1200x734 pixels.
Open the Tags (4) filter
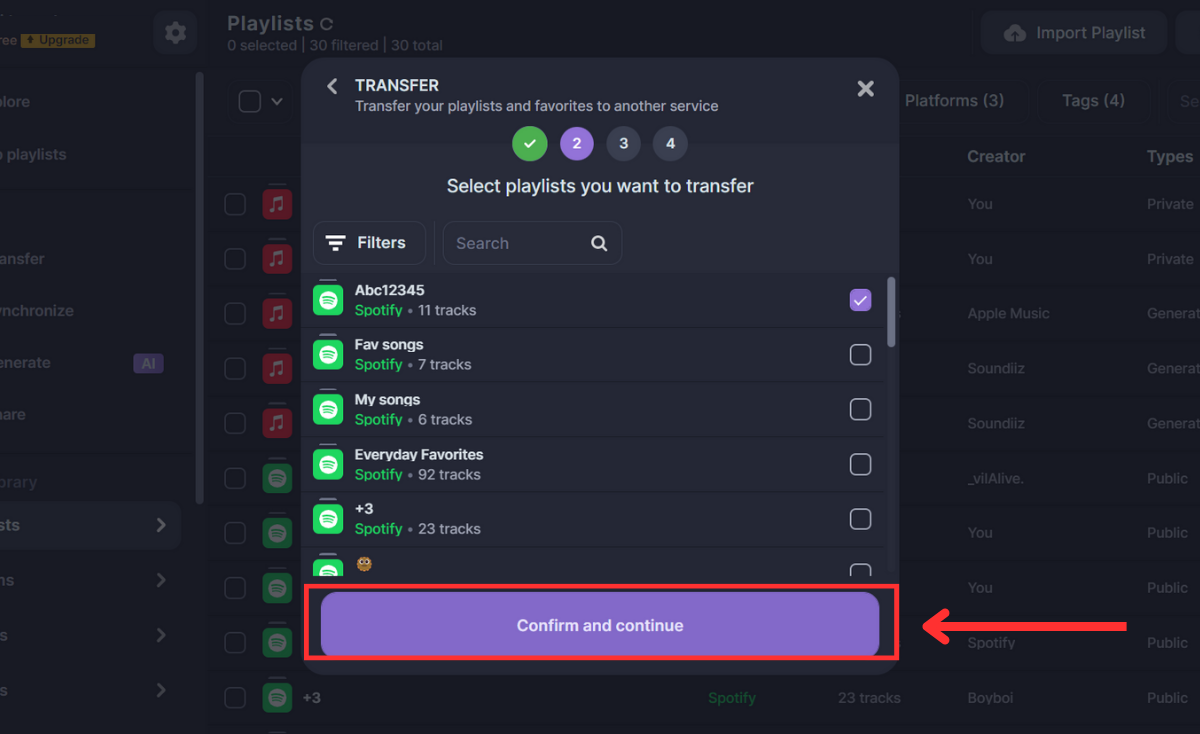pos(1092,100)
